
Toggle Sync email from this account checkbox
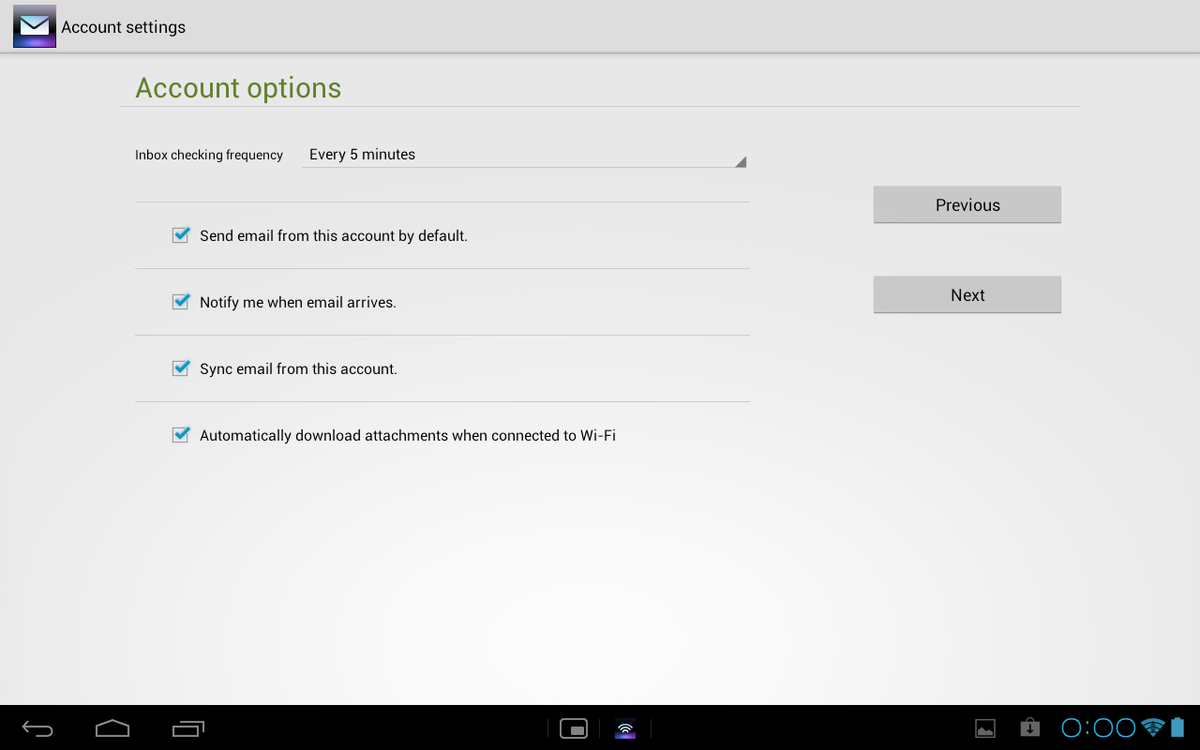click(x=181, y=369)
